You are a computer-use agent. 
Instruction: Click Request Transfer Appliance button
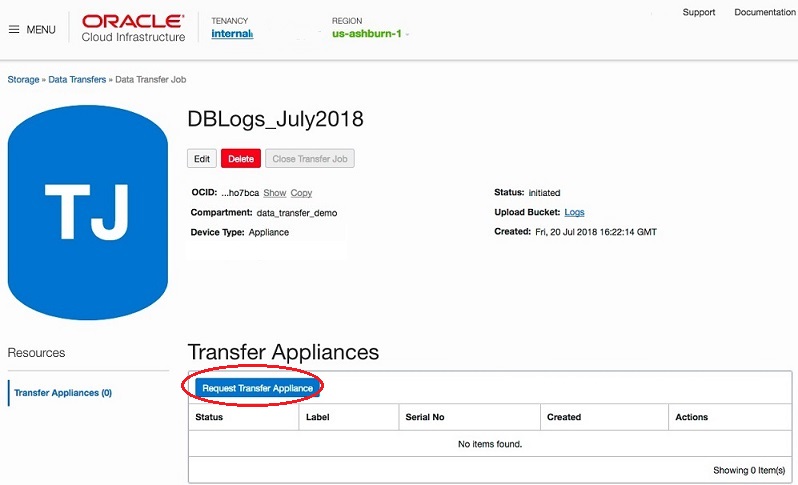pos(258,388)
